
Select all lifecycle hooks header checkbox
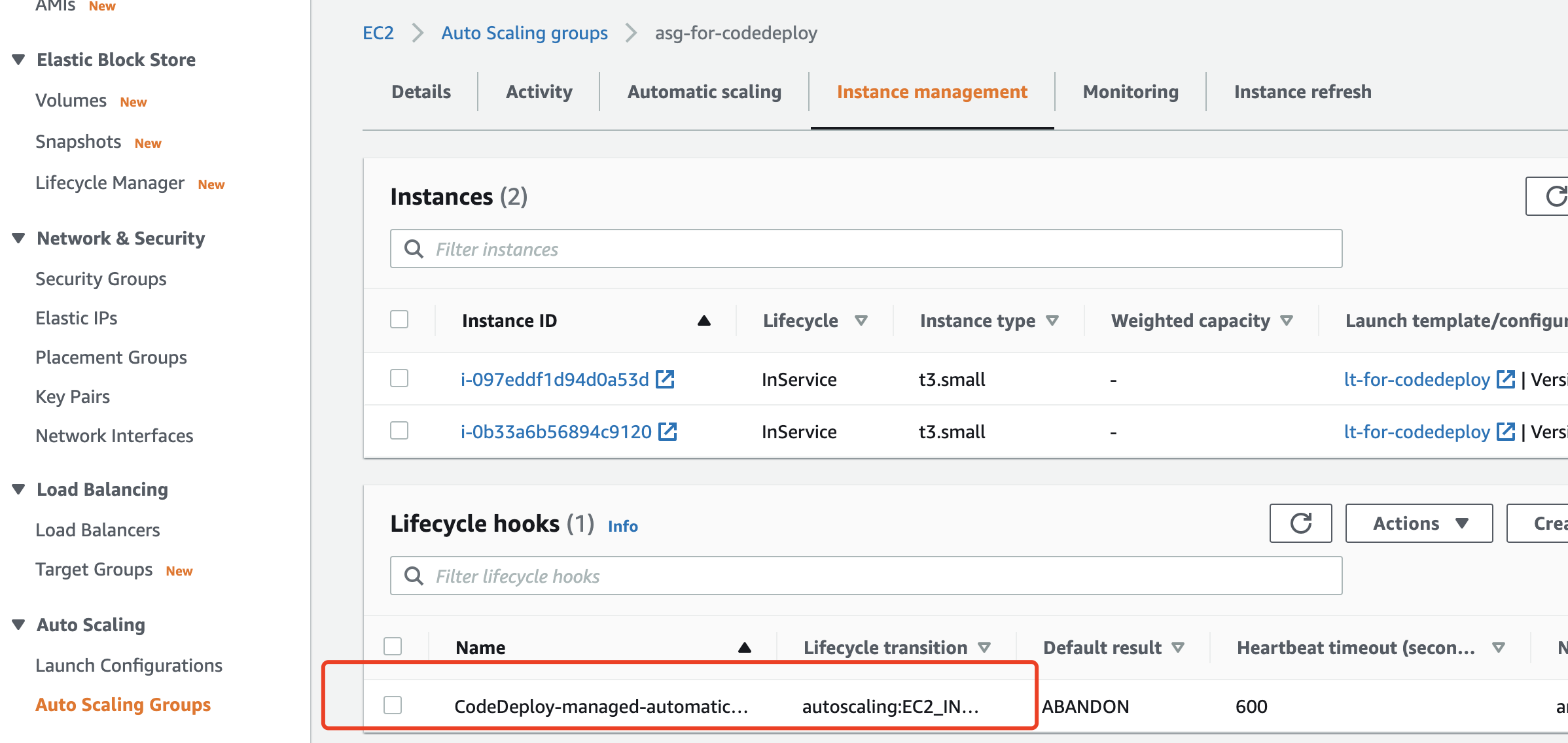[393, 646]
